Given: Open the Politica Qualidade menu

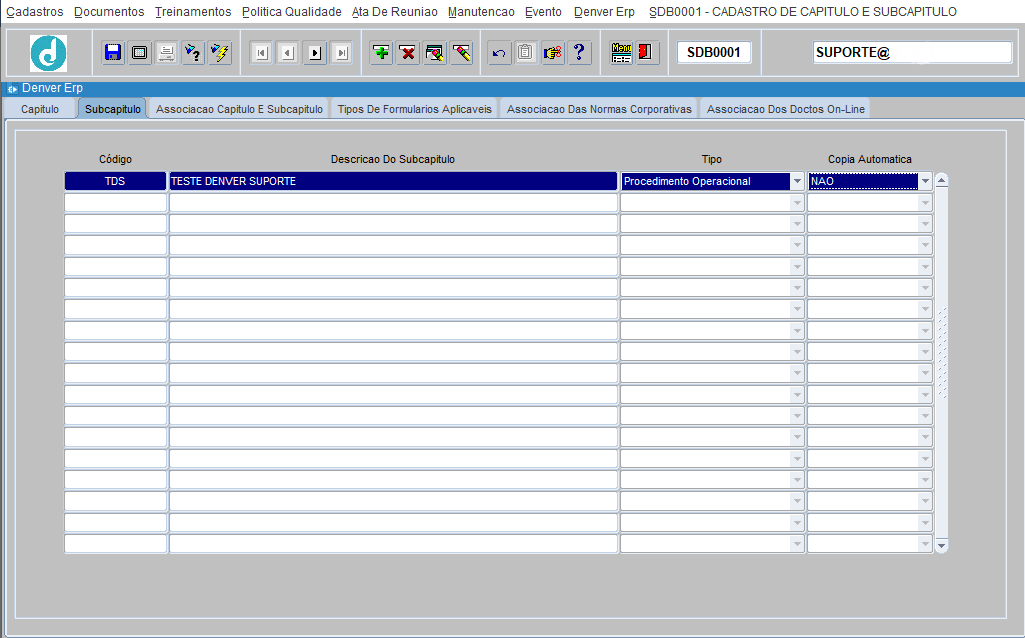Looking at the screenshot, I should (292, 12).
